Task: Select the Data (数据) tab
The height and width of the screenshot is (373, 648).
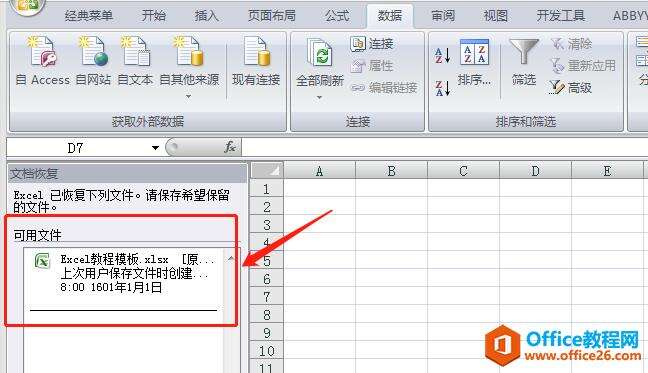Action: click(390, 16)
